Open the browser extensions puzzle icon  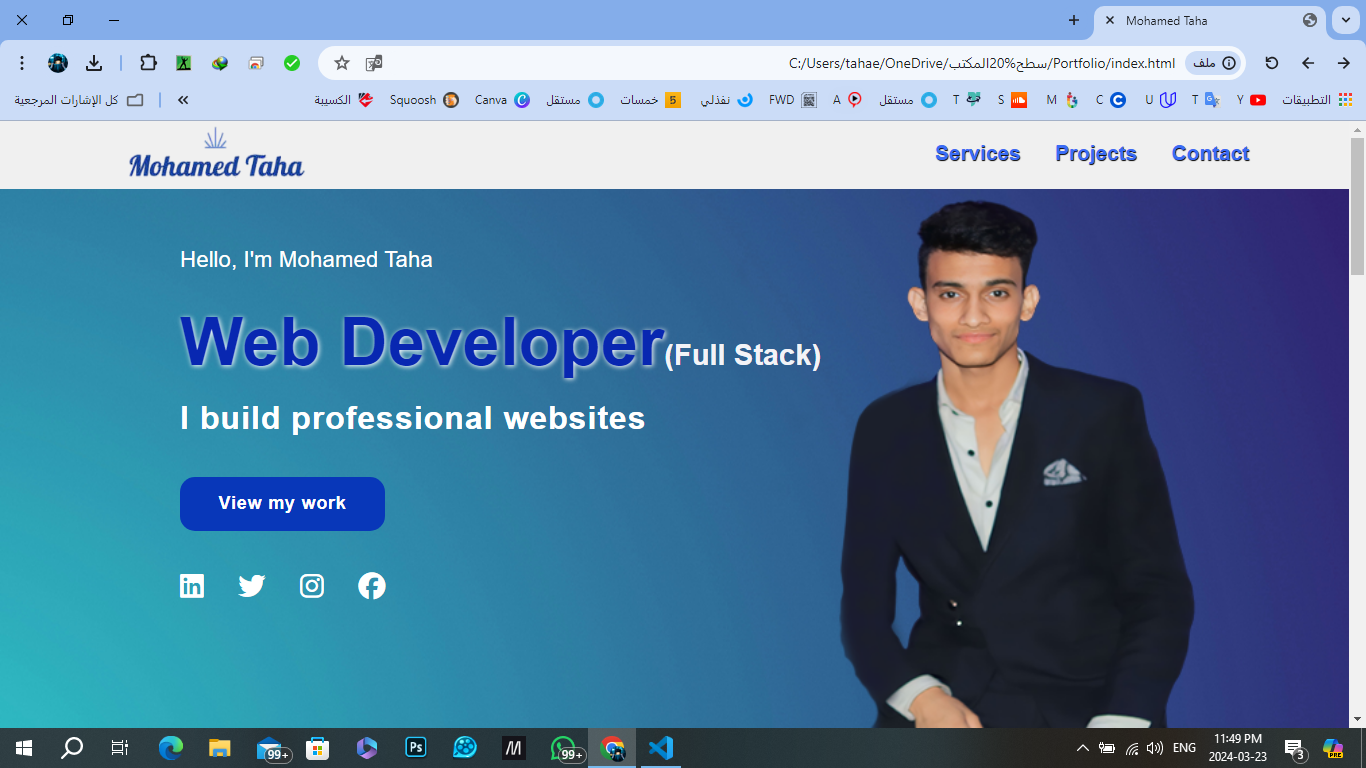[x=148, y=63]
